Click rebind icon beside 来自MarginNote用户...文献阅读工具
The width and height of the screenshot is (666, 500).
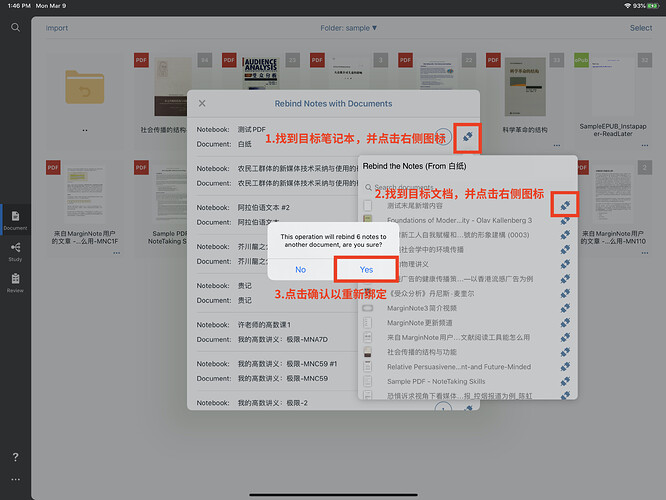coord(565,338)
